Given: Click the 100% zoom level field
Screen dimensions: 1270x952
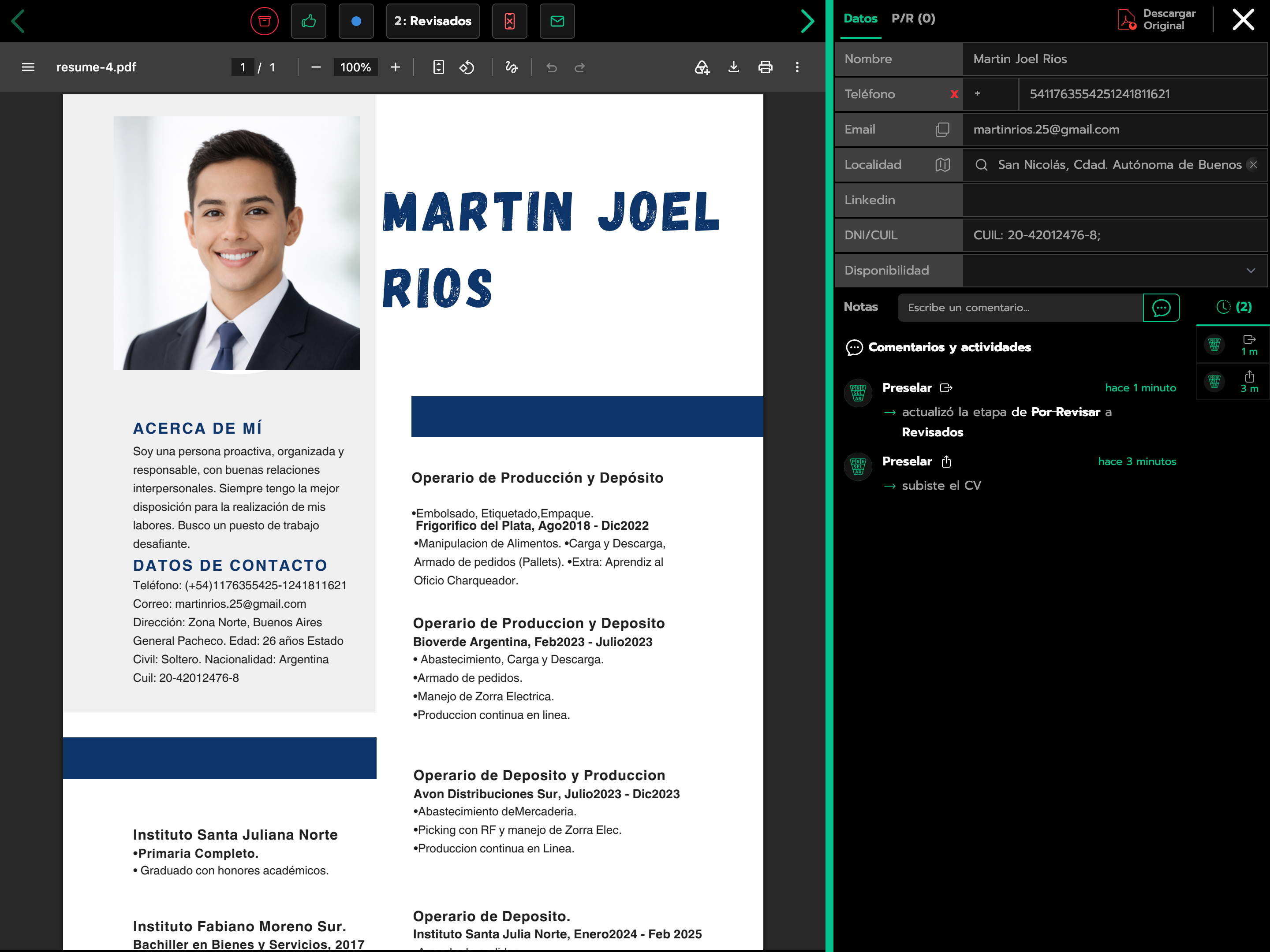Looking at the screenshot, I should pyautogui.click(x=355, y=67).
